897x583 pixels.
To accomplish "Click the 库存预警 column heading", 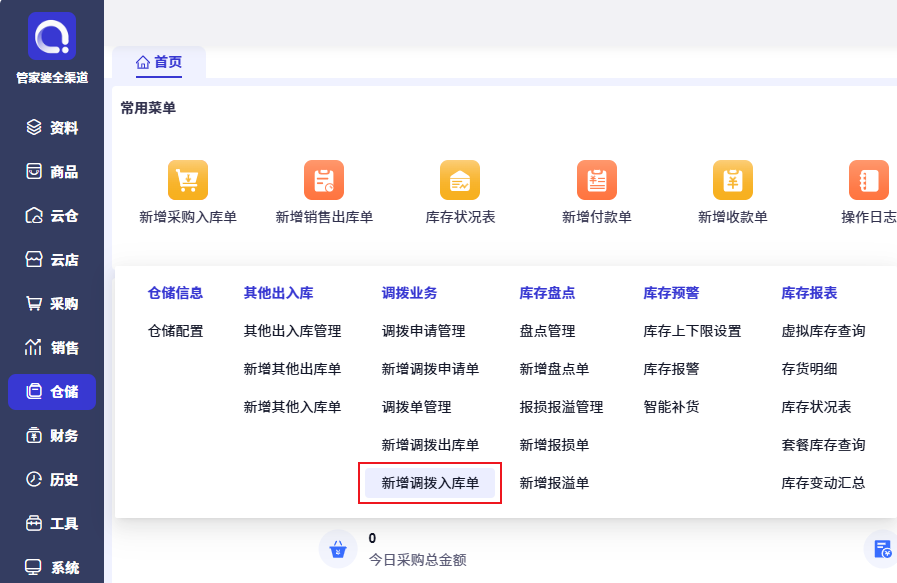I will pos(672,294).
